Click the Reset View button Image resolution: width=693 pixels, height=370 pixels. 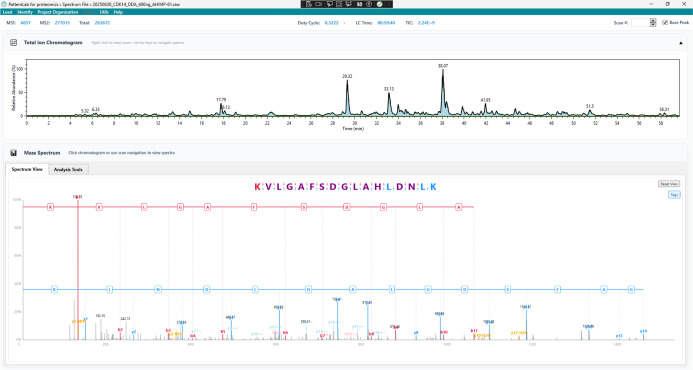pyautogui.click(x=669, y=183)
